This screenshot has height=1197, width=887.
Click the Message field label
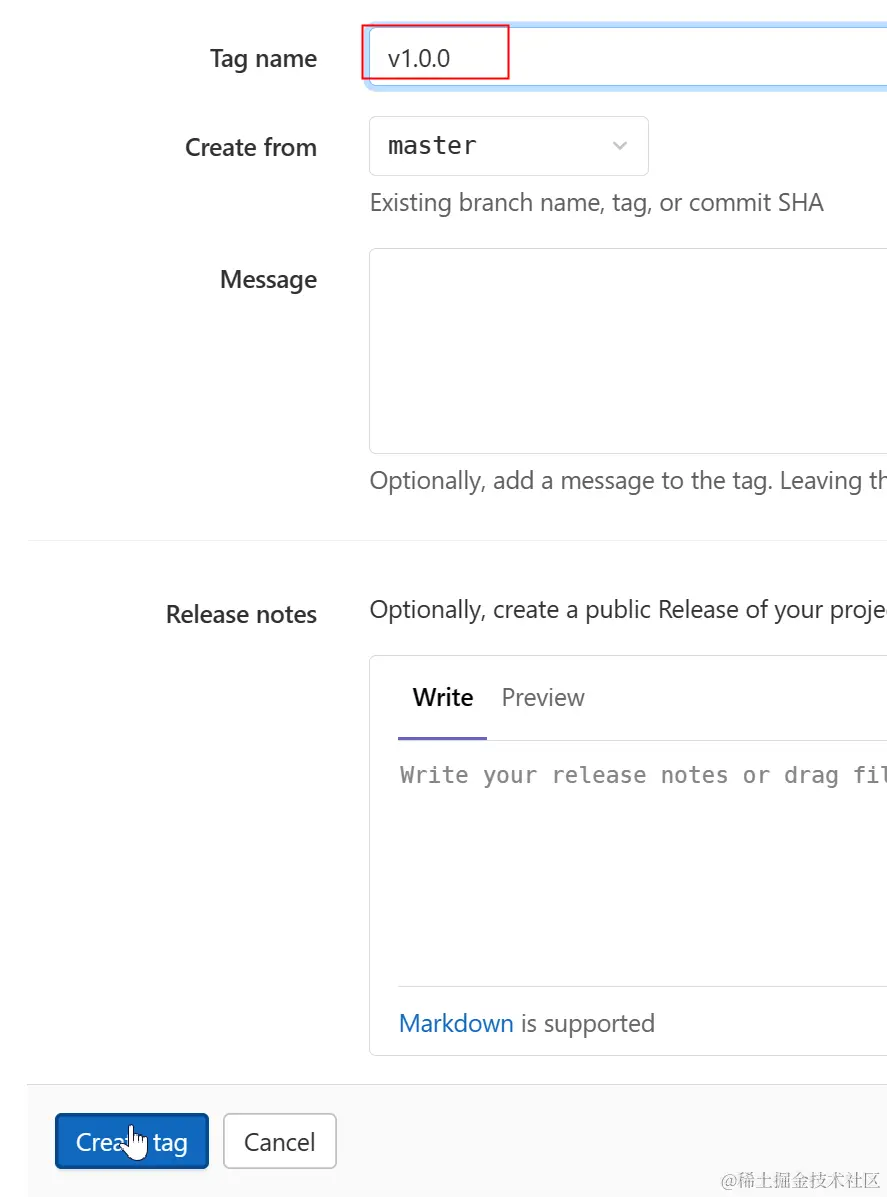coord(268,280)
